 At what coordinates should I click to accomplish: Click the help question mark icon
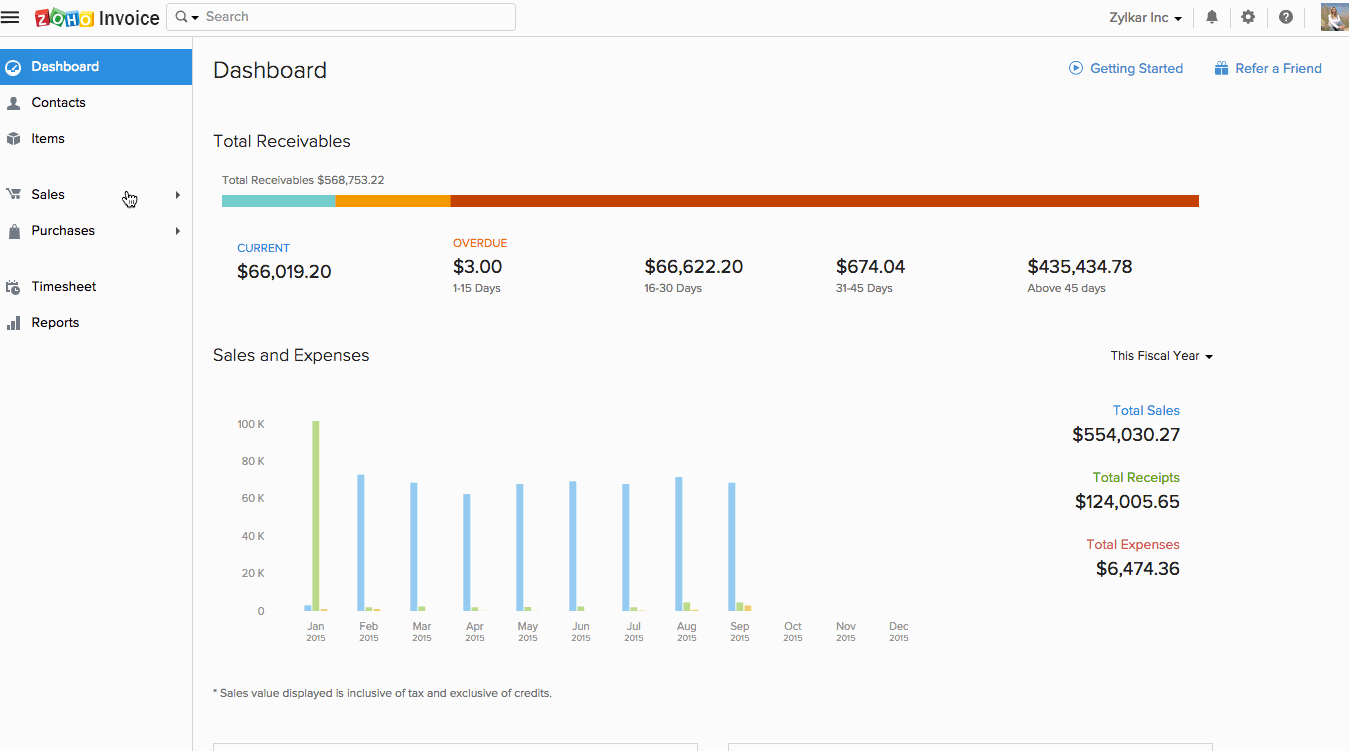pos(1286,17)
